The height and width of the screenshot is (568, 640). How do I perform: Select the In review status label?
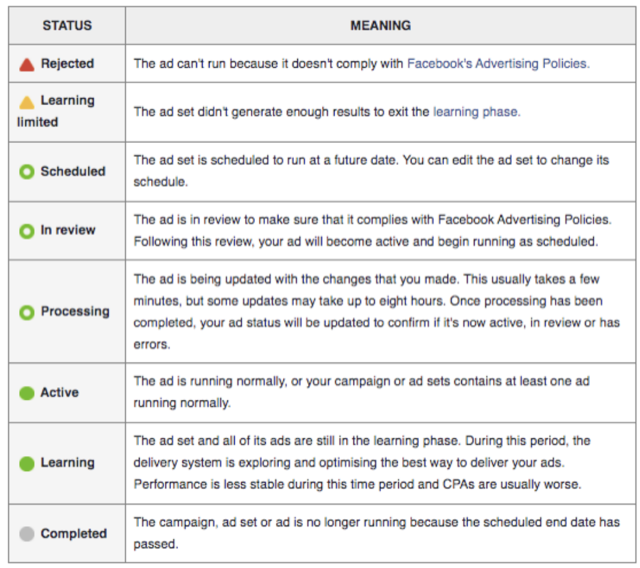tap(66, 232)
